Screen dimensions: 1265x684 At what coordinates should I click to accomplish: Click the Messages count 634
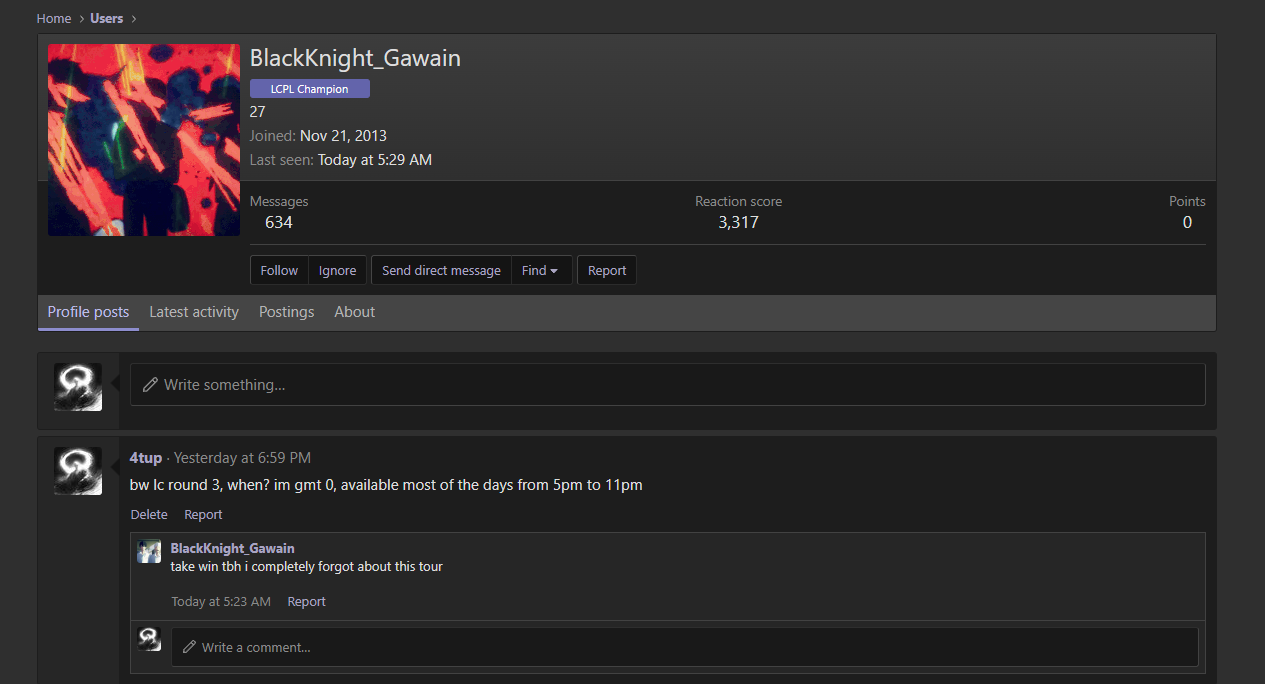279,222
